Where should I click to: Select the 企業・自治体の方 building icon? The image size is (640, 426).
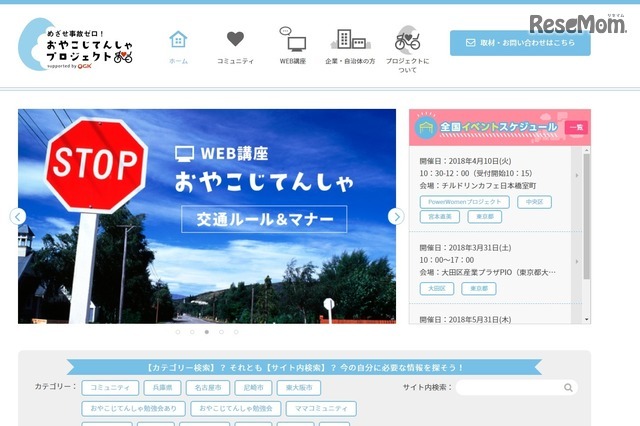click(350, 40)
